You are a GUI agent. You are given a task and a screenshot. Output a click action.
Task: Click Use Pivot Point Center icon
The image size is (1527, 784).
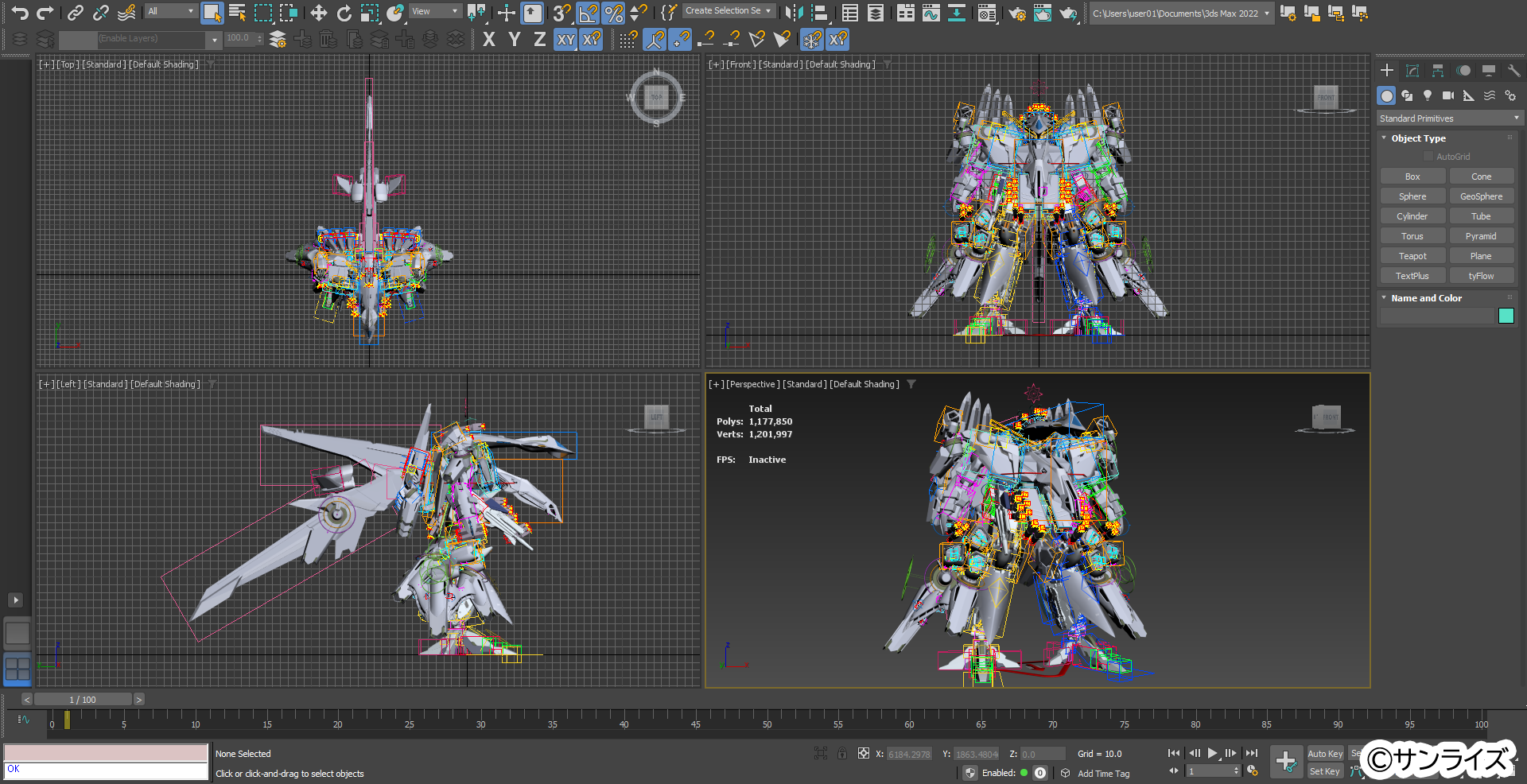click(476, 12)
